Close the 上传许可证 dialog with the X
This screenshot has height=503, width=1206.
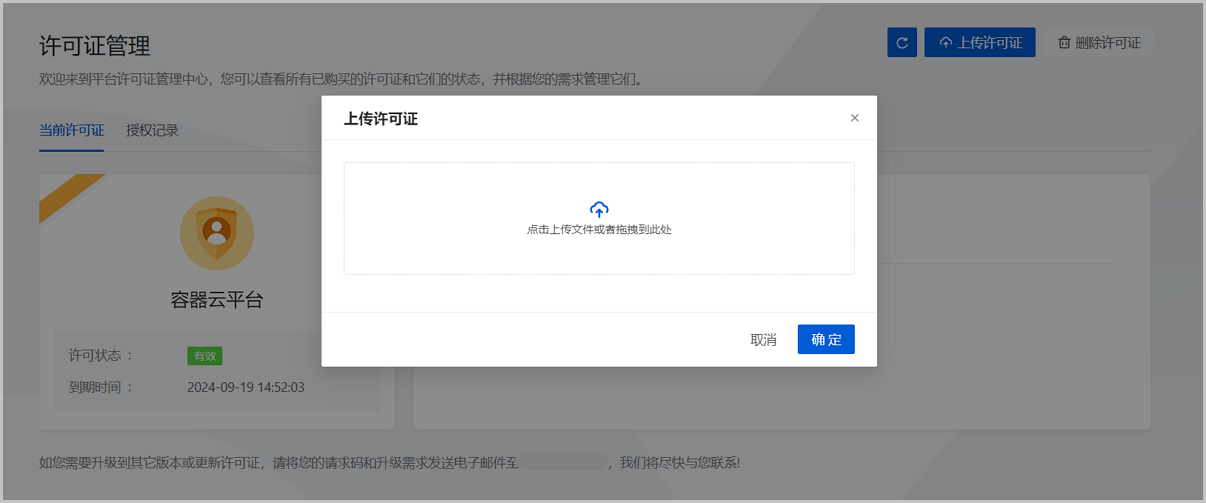click(854, 118)
